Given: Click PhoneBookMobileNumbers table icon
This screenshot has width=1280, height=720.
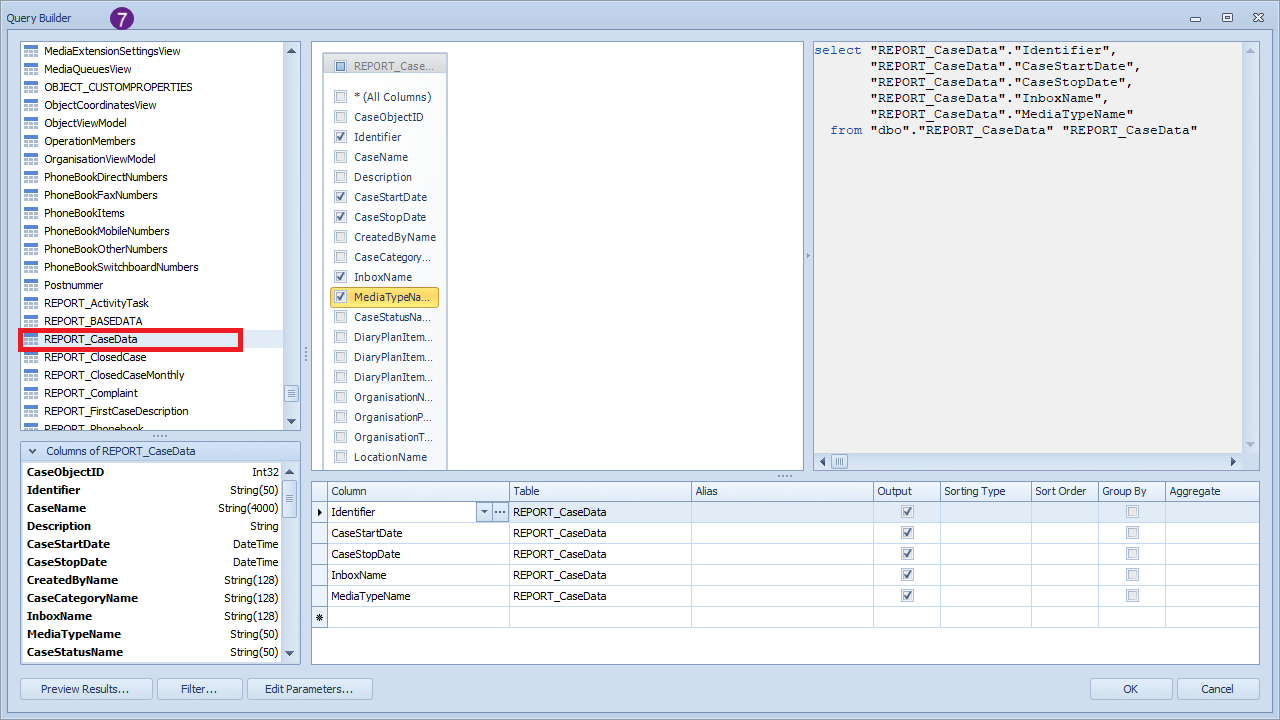Looking at the screenshot, I should pos(31,231).
